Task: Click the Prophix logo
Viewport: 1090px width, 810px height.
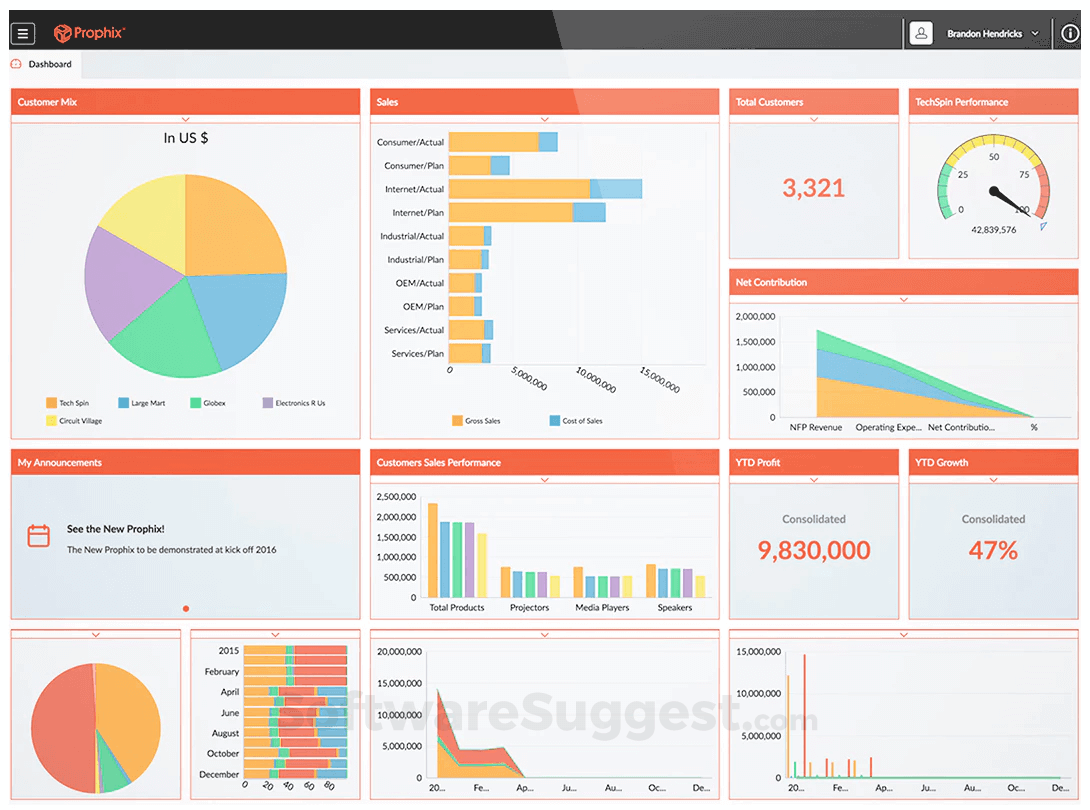Action: coord(89,33)
